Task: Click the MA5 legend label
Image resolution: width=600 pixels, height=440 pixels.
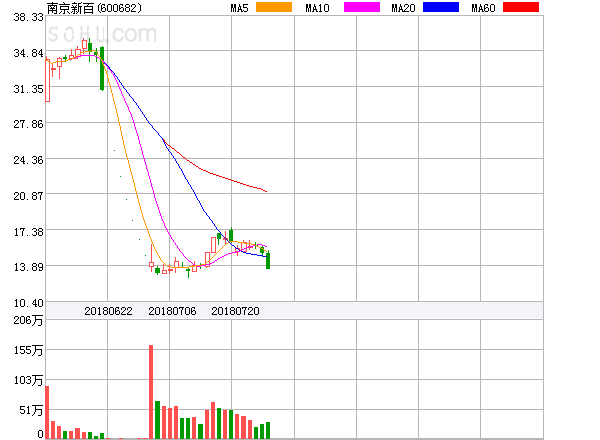Action: pos(239,8)
